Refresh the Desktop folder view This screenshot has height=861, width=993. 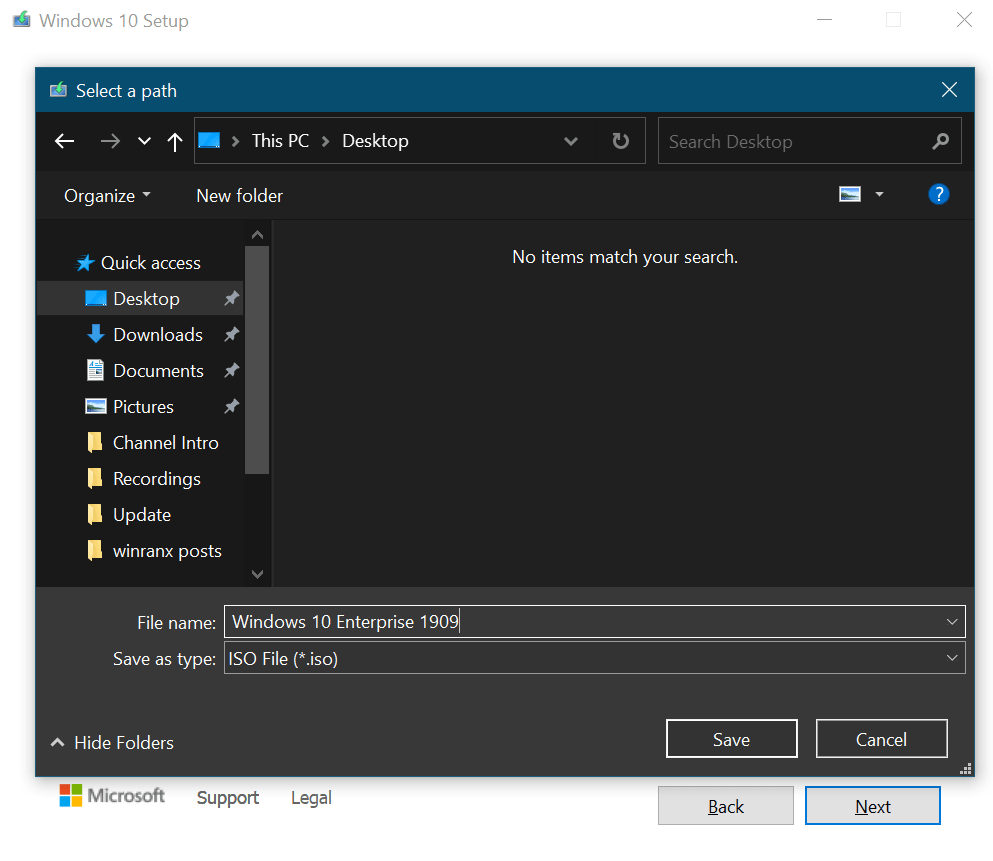tap(621, 141)
